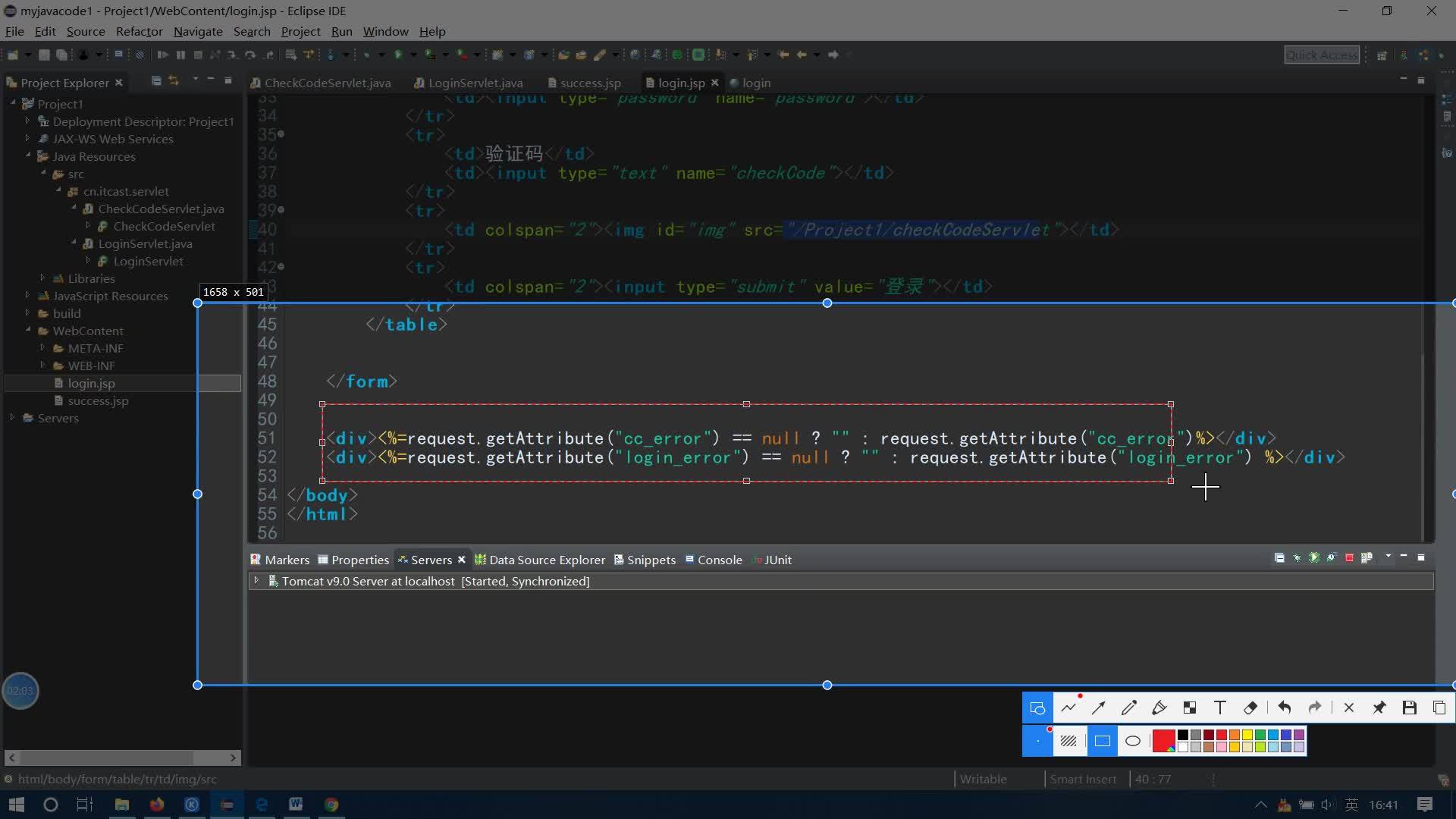Toggle Link with Editor in Project Explorer
The image size is (1456, 819).
(x=174, y=80)
